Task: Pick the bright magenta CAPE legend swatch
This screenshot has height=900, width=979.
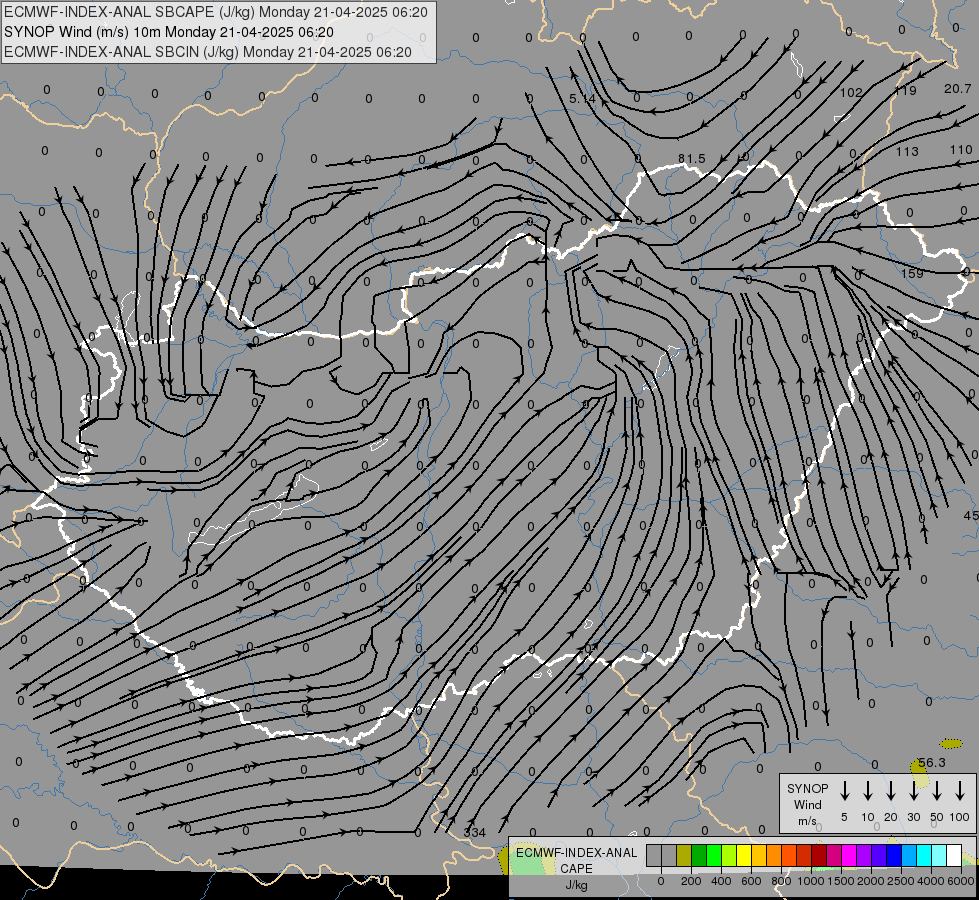Action: (x=849, y=856)
